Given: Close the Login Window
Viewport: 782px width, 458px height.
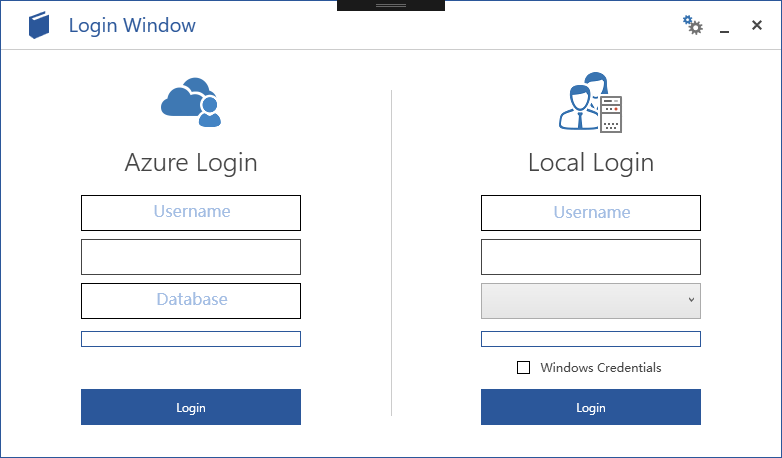Looking at the screenshot, I should click(x=757, y=25).
